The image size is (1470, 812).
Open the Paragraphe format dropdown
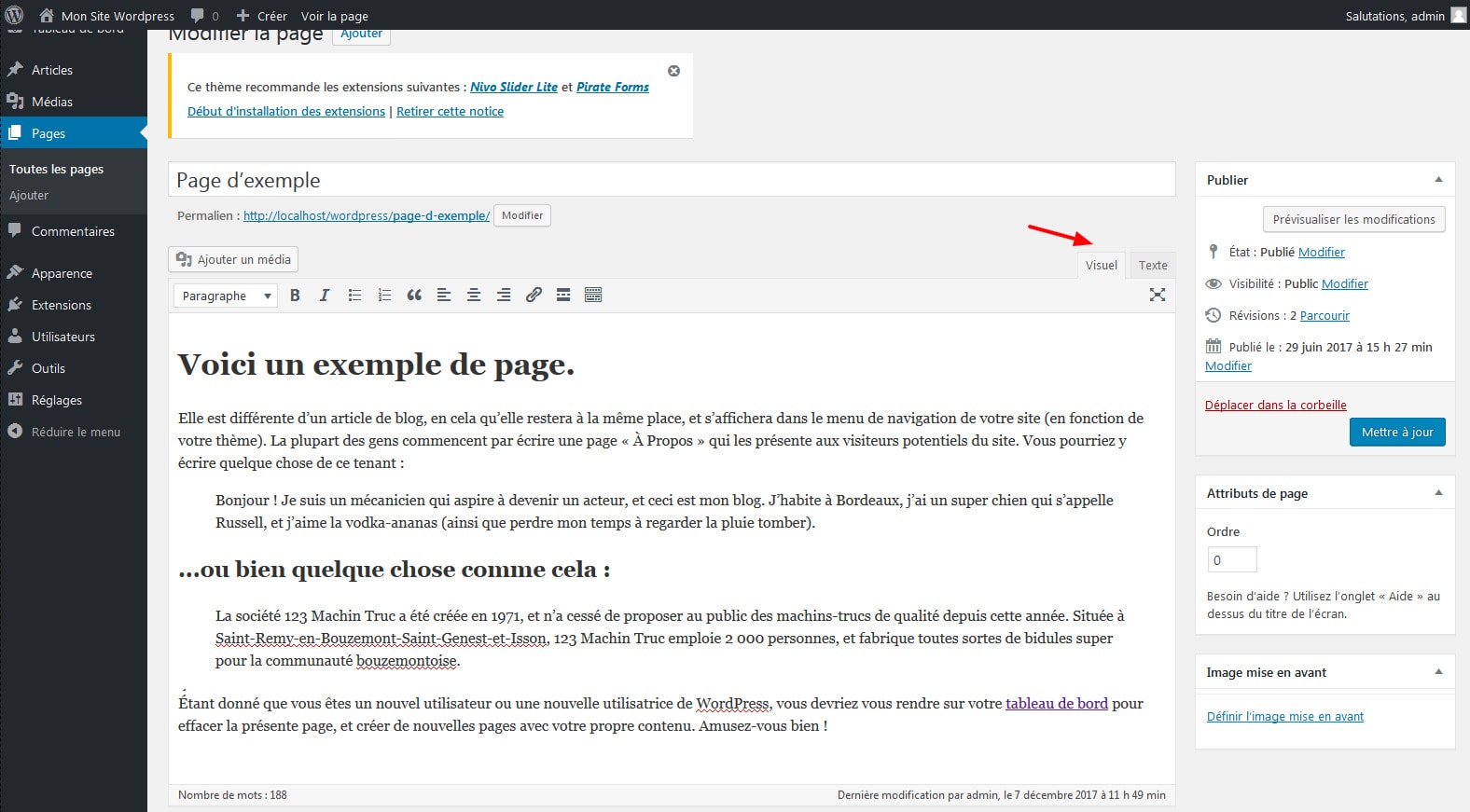226,296
